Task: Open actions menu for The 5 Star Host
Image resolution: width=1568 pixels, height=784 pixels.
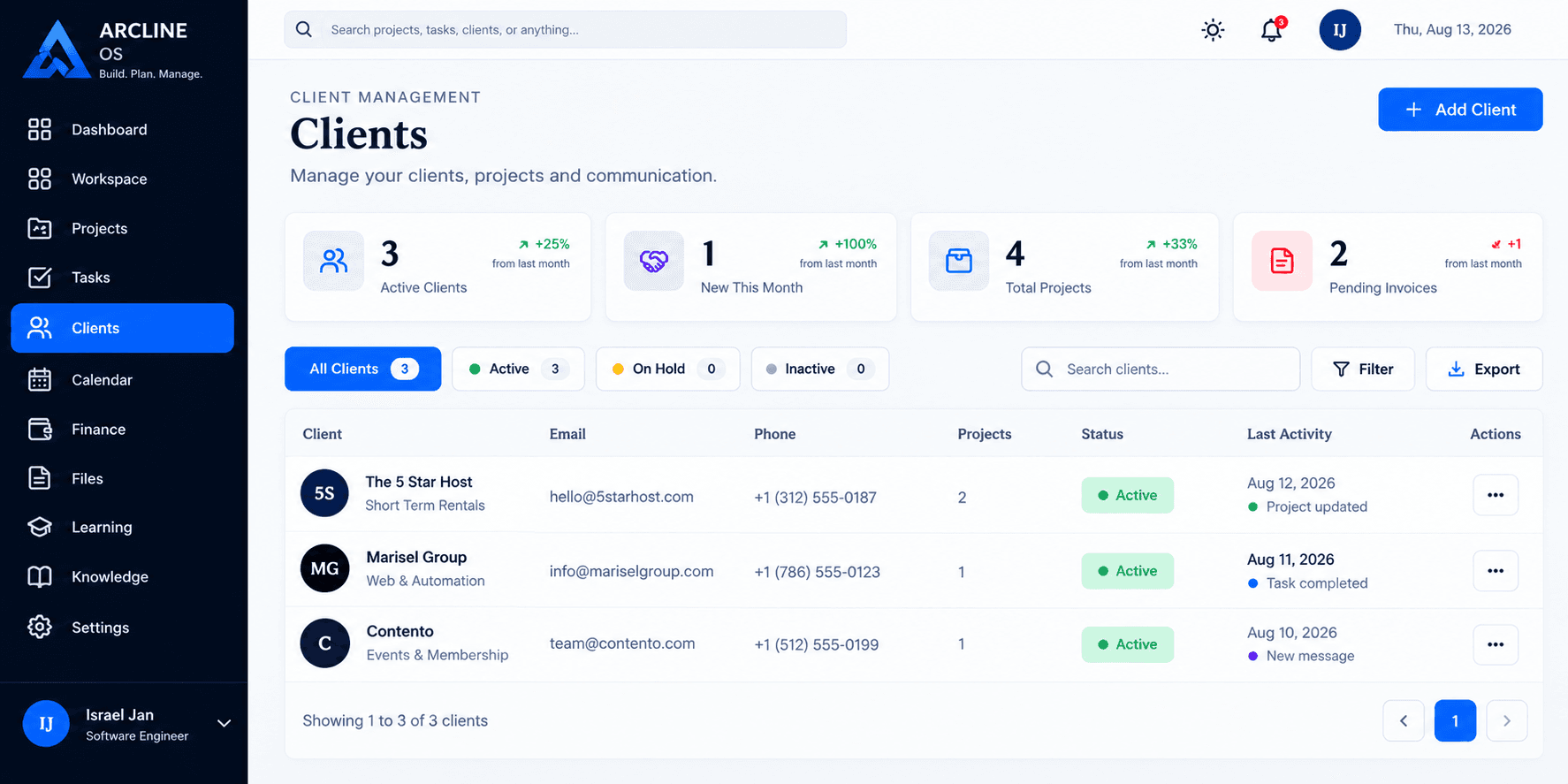Action: click(x=1496, y=495)
